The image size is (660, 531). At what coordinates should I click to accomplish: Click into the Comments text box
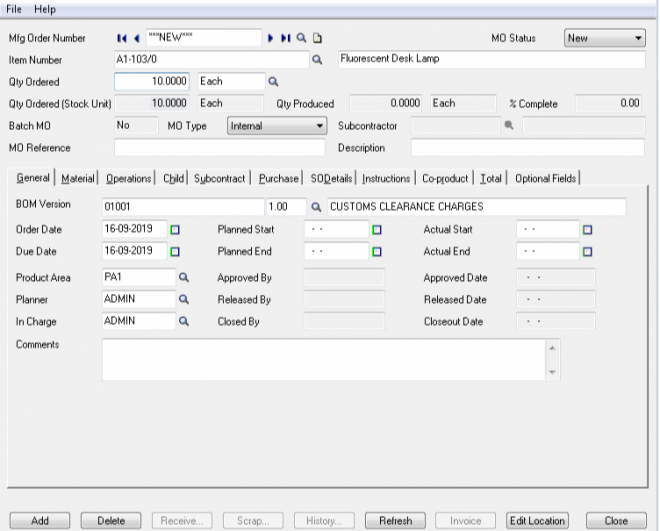click(323, 359)
